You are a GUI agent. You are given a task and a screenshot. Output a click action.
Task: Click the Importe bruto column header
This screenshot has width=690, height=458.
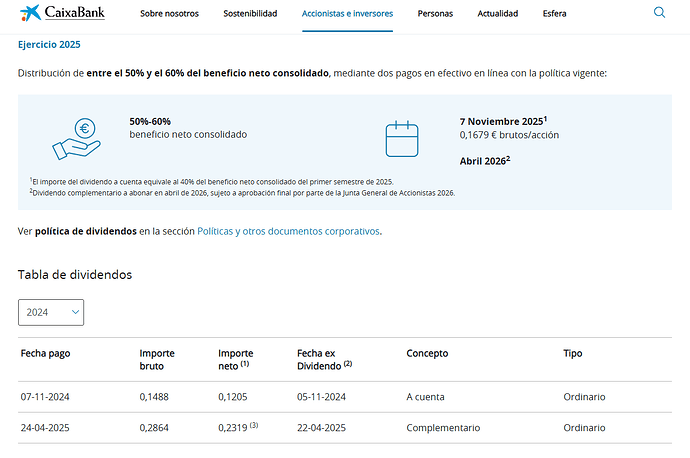[157, 358]
